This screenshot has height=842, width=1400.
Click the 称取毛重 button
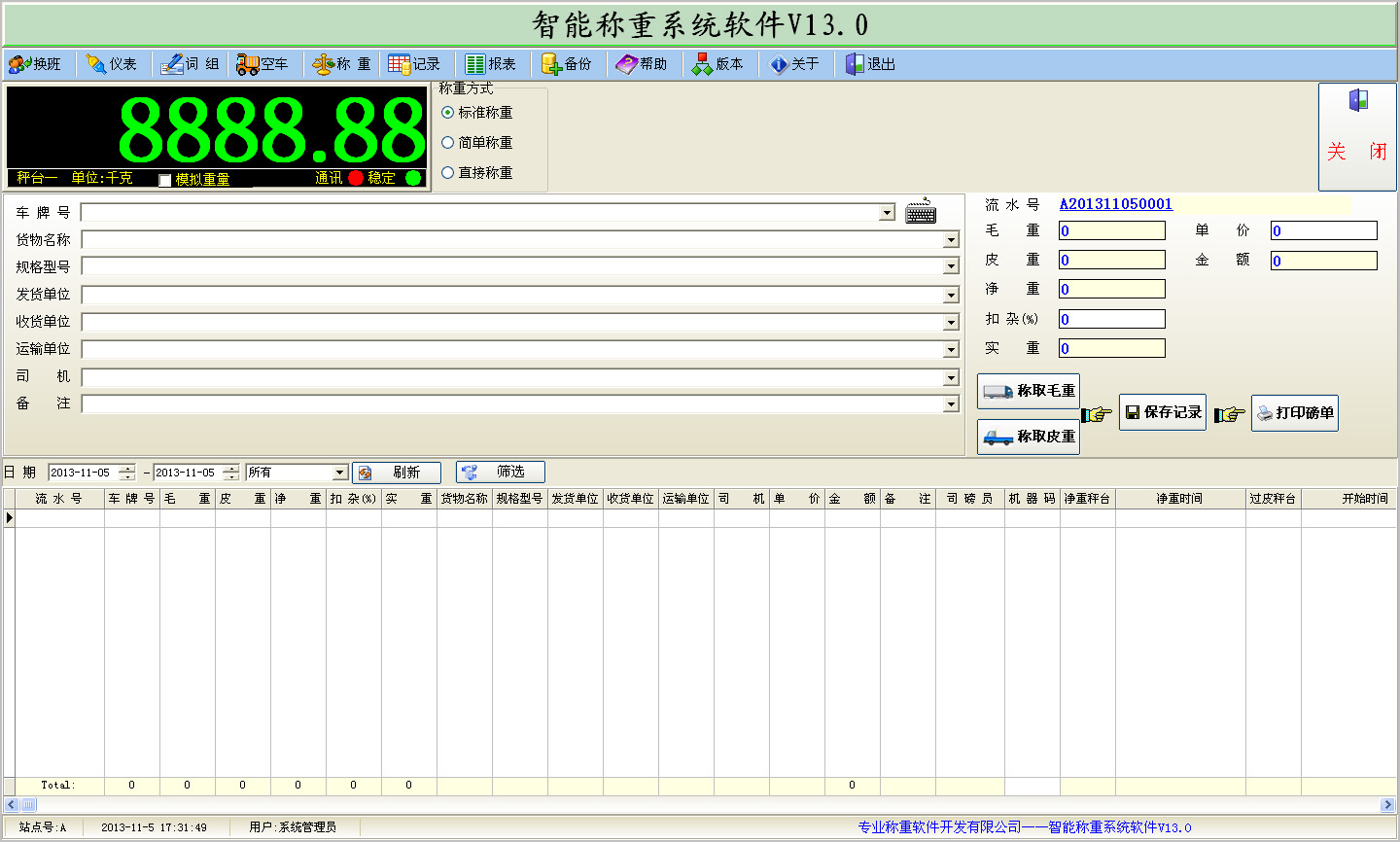point(1029,391)
